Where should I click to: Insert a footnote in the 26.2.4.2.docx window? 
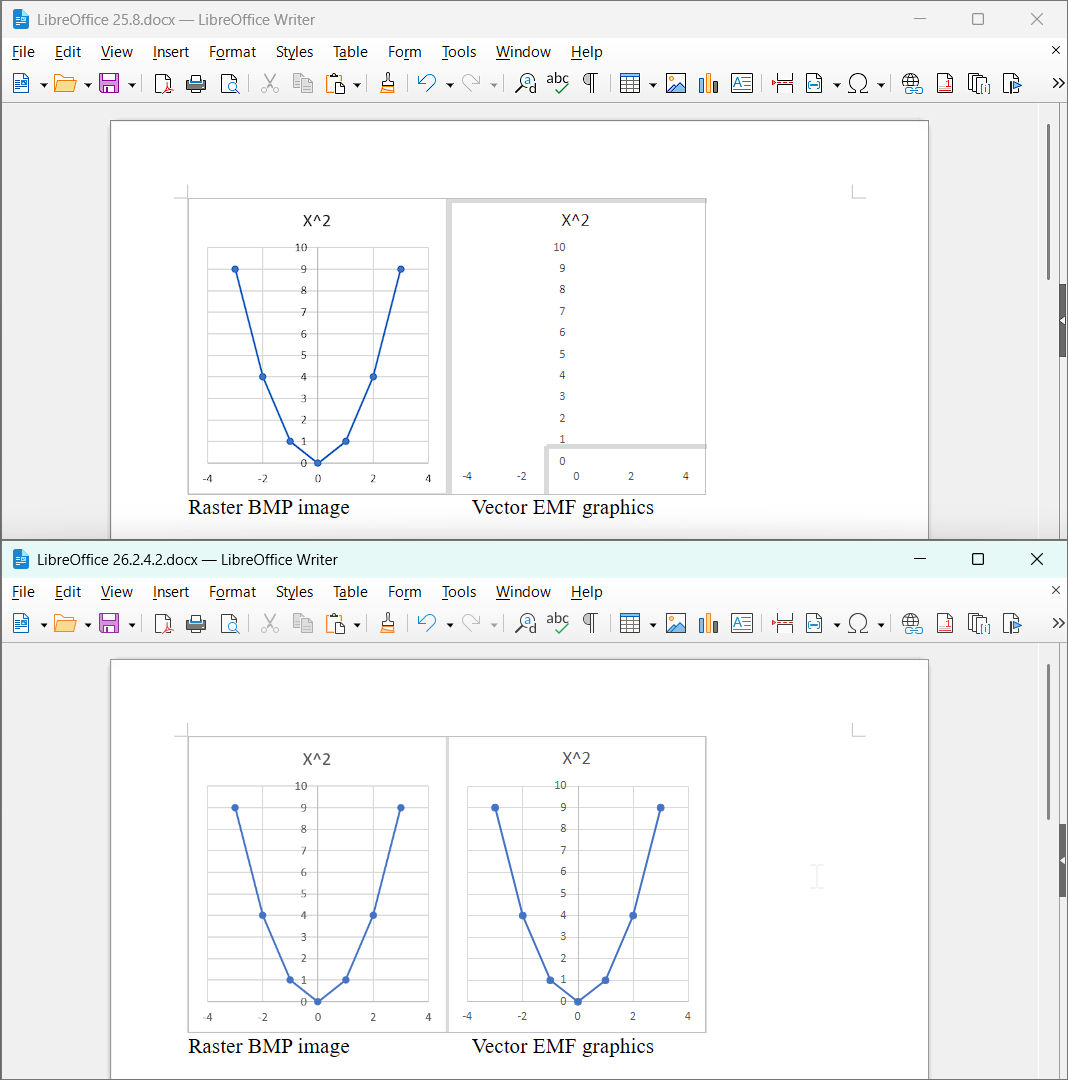click(945, 624)
